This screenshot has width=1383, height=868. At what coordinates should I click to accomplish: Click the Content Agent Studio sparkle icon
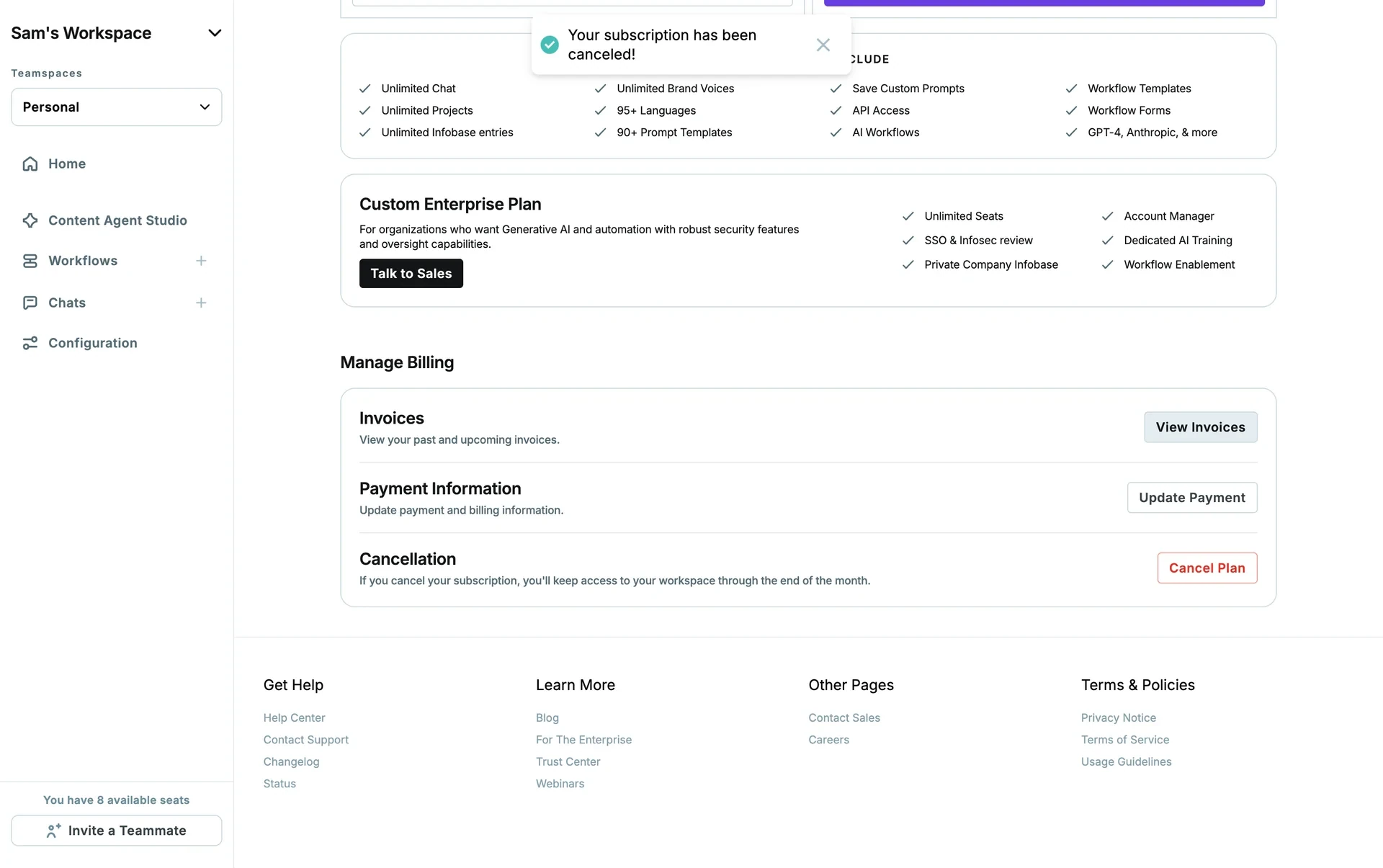pos(30,220)
